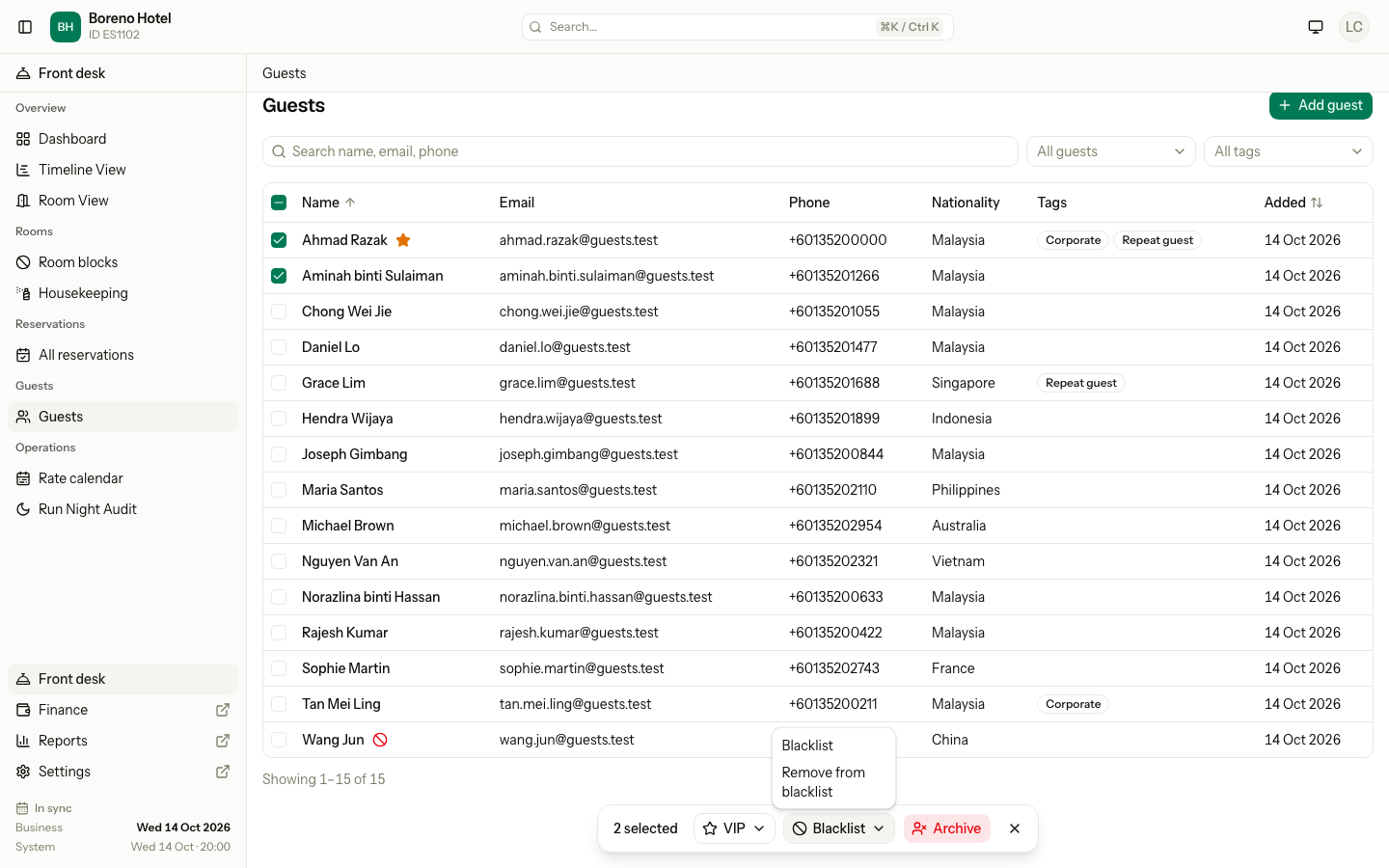Start Run Night Audit
The height and width of the screenshot is (868, 1389).
click(123, 509)
